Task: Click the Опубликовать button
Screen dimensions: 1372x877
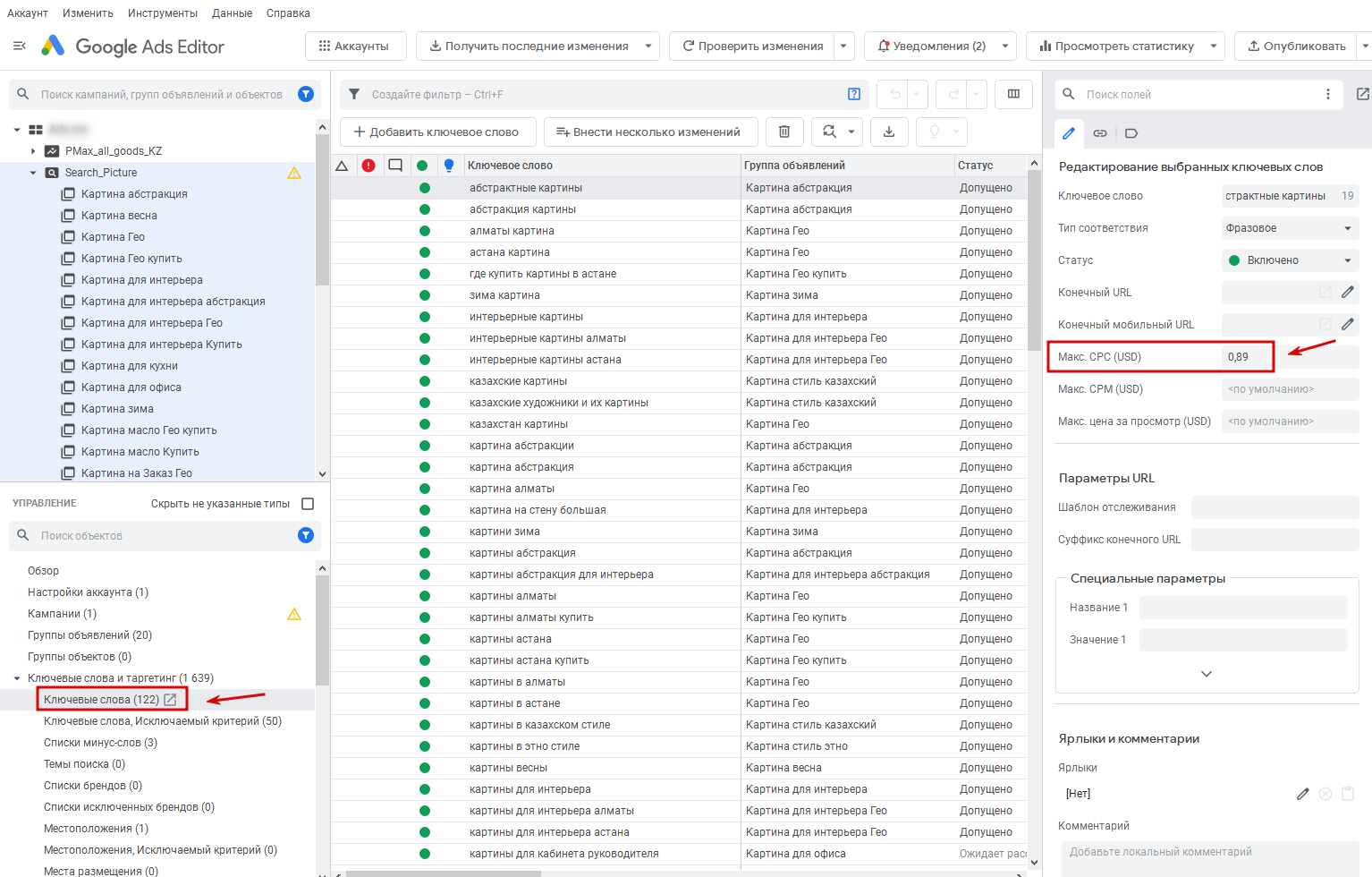Action: click(x=1296, y=46)
